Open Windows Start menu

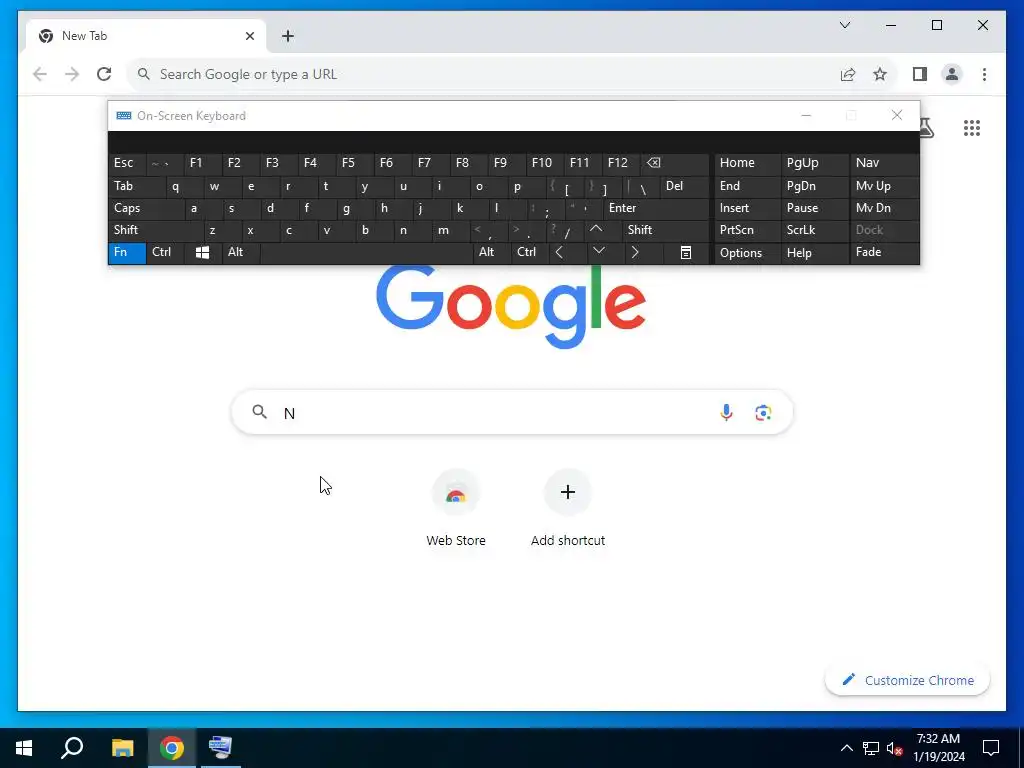tap(24, 748)
